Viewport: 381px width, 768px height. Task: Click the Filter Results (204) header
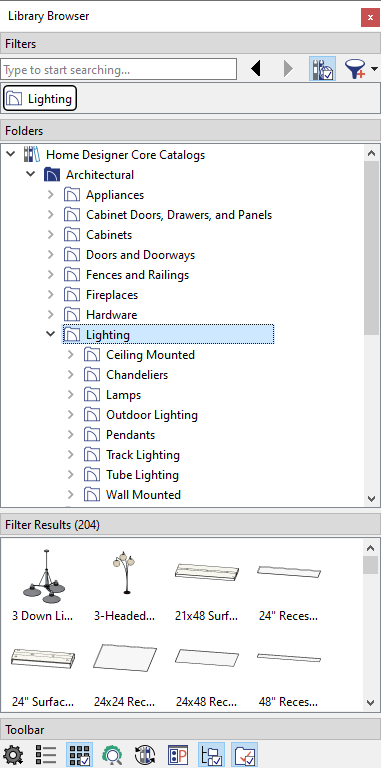point(190,525)
